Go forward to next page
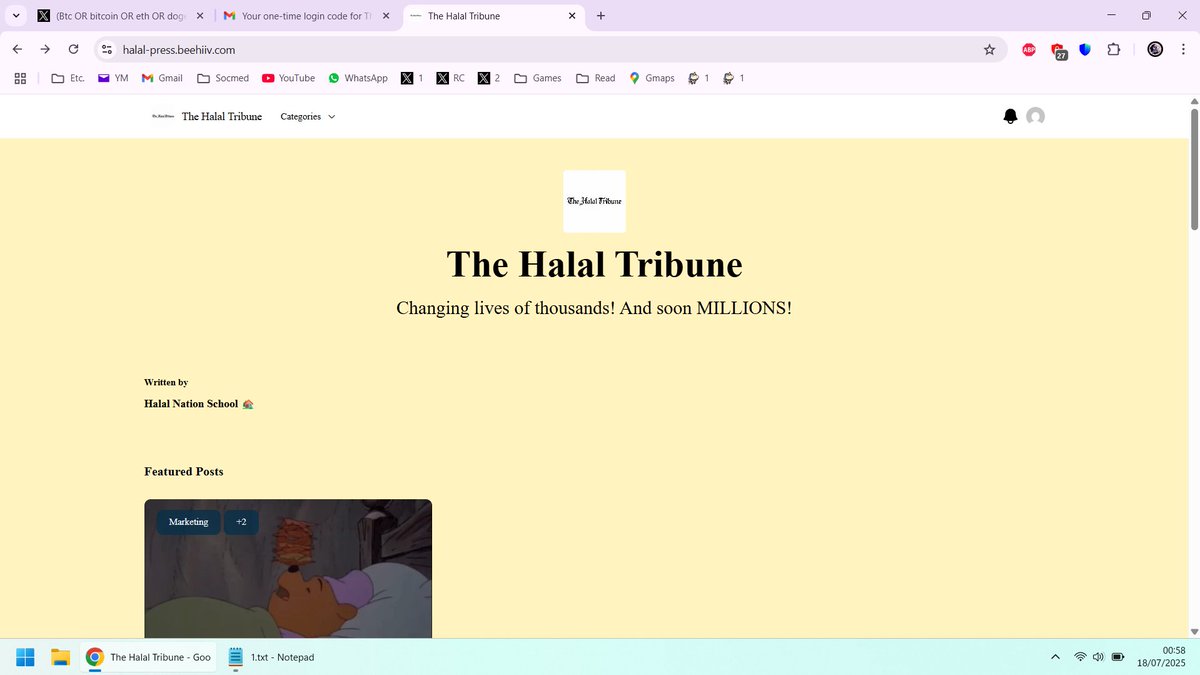Image resolution: width=1200 pixels, height=675 pixels. (45, 49)
